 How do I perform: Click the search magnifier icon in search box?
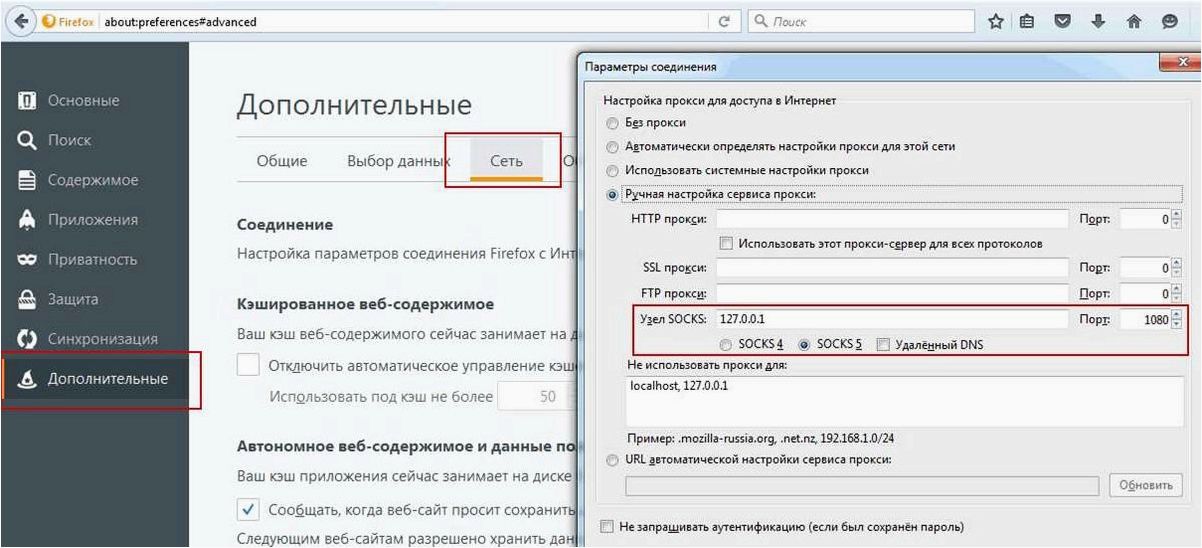click(762, 22)
